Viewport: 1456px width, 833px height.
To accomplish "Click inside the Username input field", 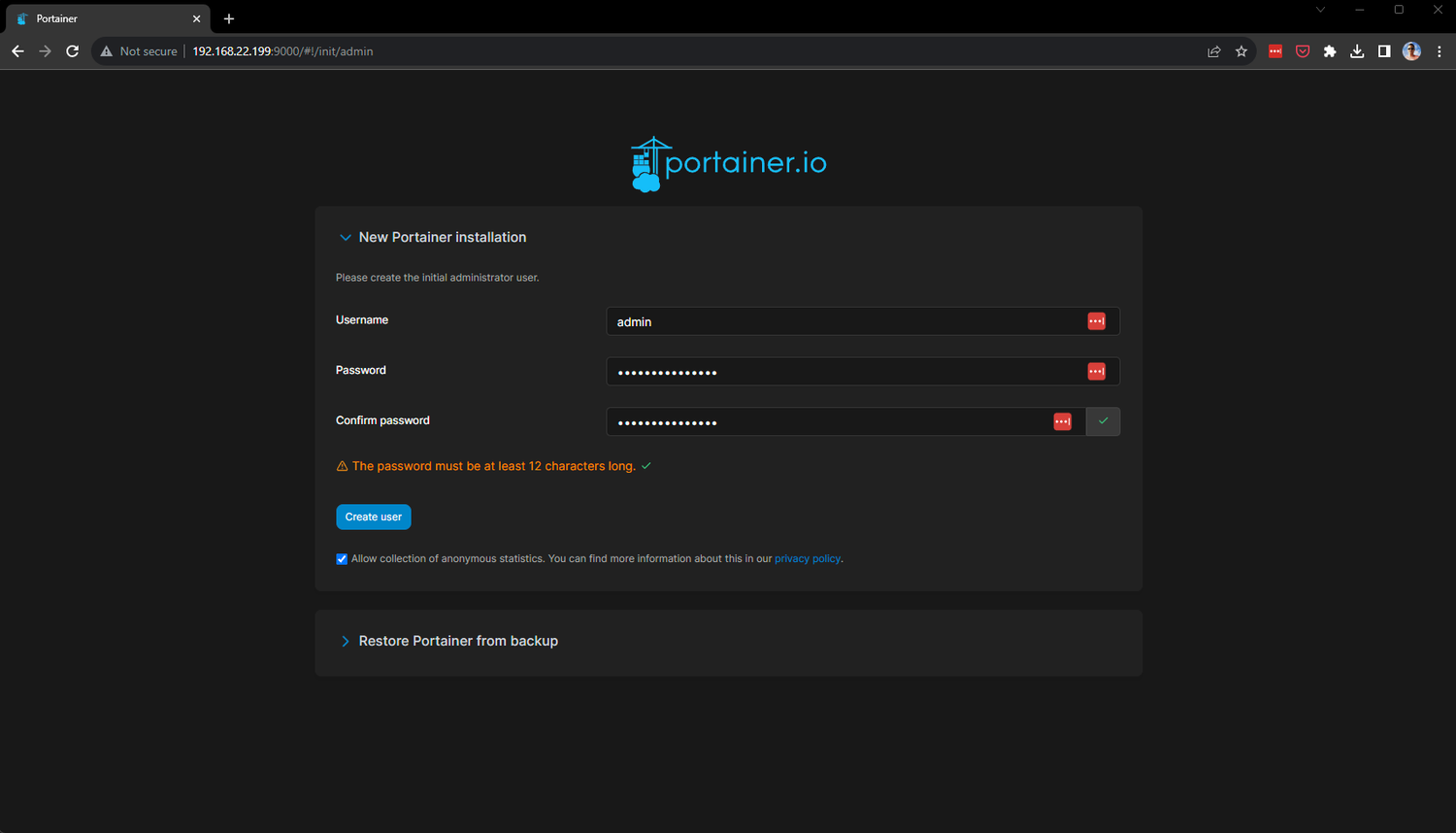I will point(825,320).
